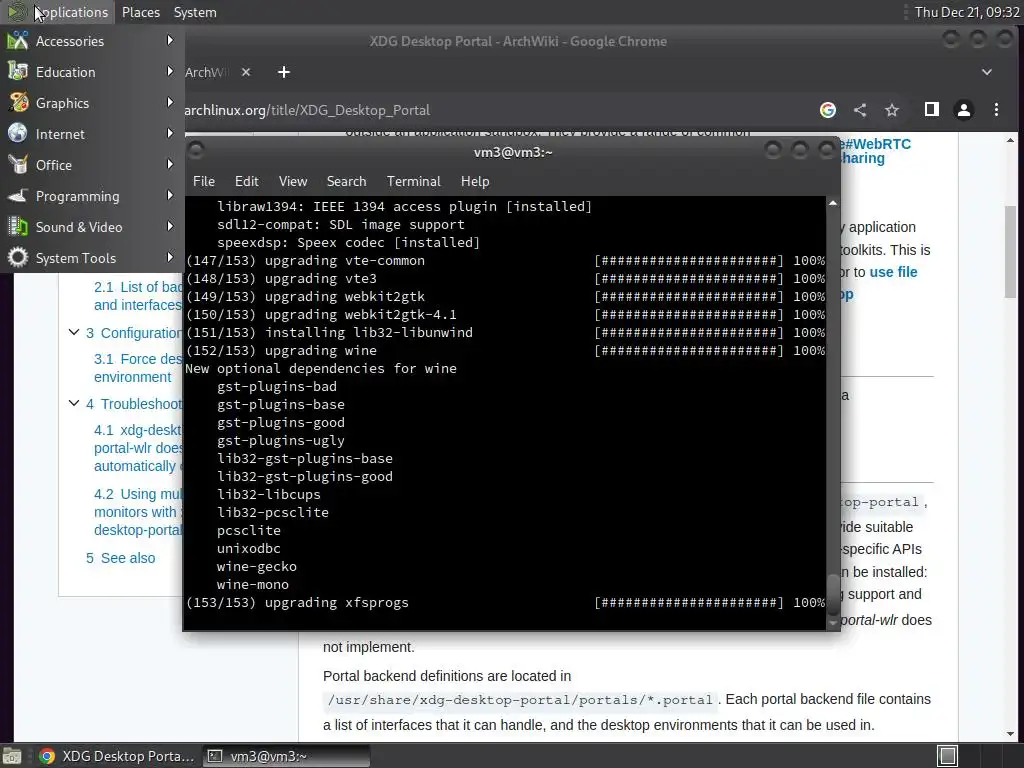Open terminal Search menu
This screenshot has height=768, width=1024.
coord(346,182)
